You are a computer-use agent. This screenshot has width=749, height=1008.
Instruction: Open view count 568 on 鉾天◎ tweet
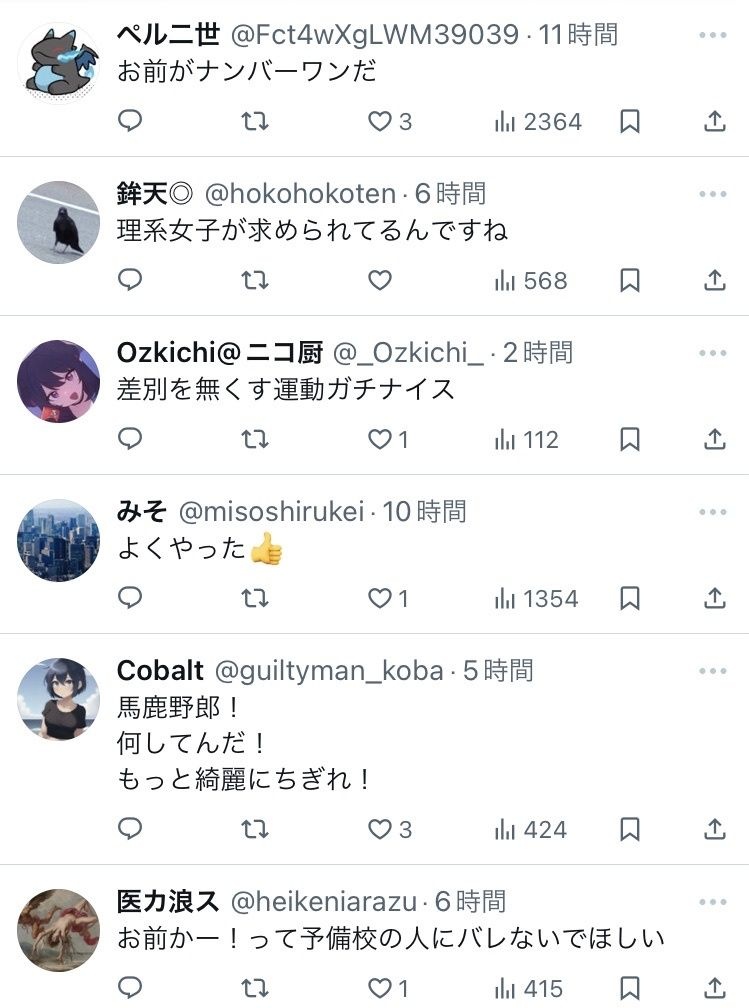coord(531,280)
